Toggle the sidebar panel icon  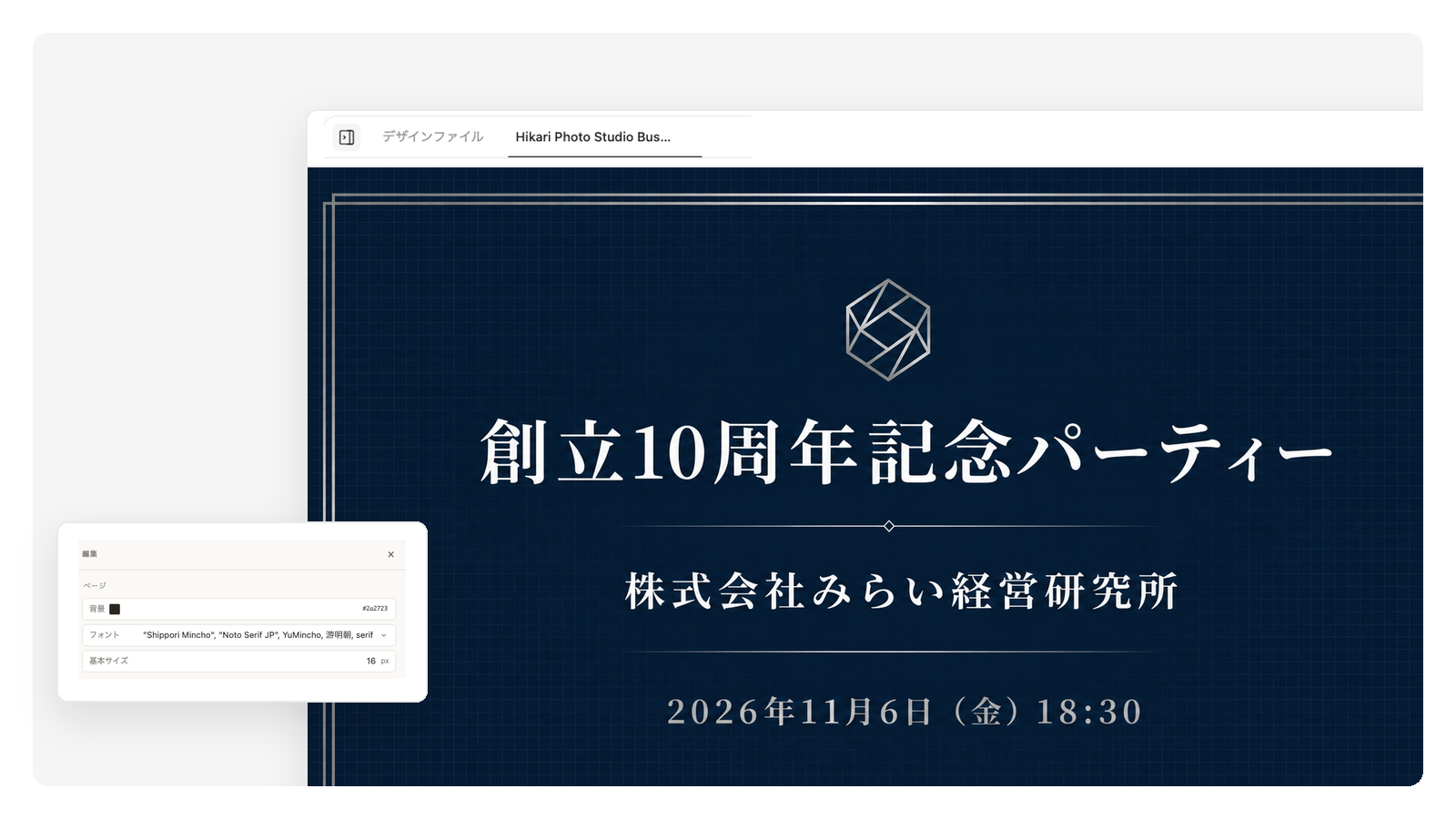tap(347, 137)
